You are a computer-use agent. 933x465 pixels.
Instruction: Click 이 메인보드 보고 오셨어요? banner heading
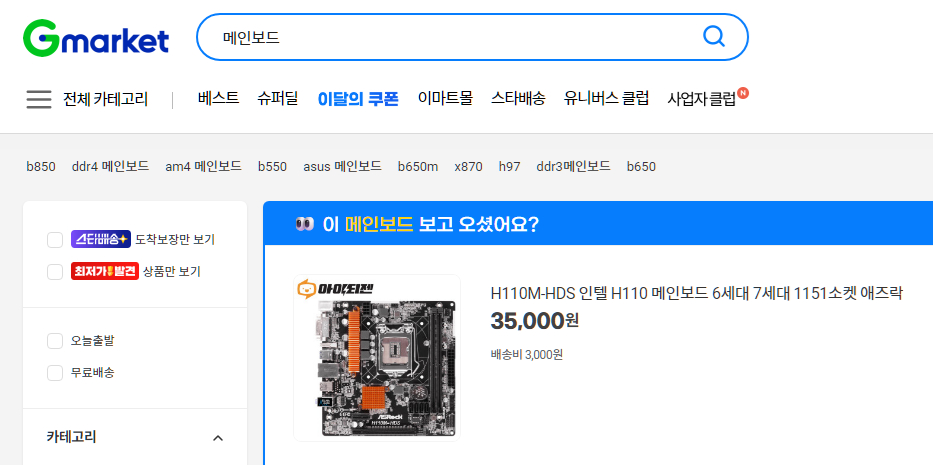430,224
